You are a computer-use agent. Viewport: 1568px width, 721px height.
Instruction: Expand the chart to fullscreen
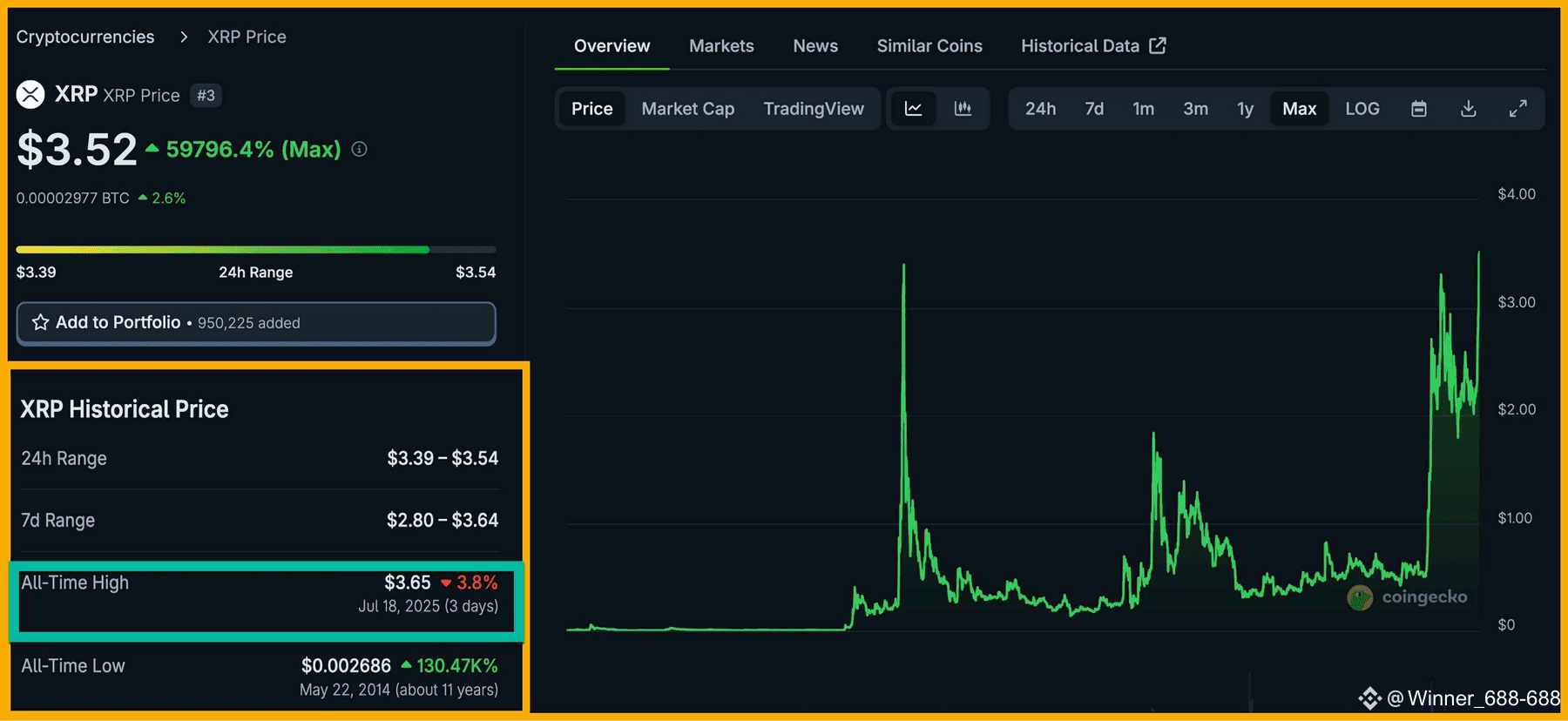1517,109
